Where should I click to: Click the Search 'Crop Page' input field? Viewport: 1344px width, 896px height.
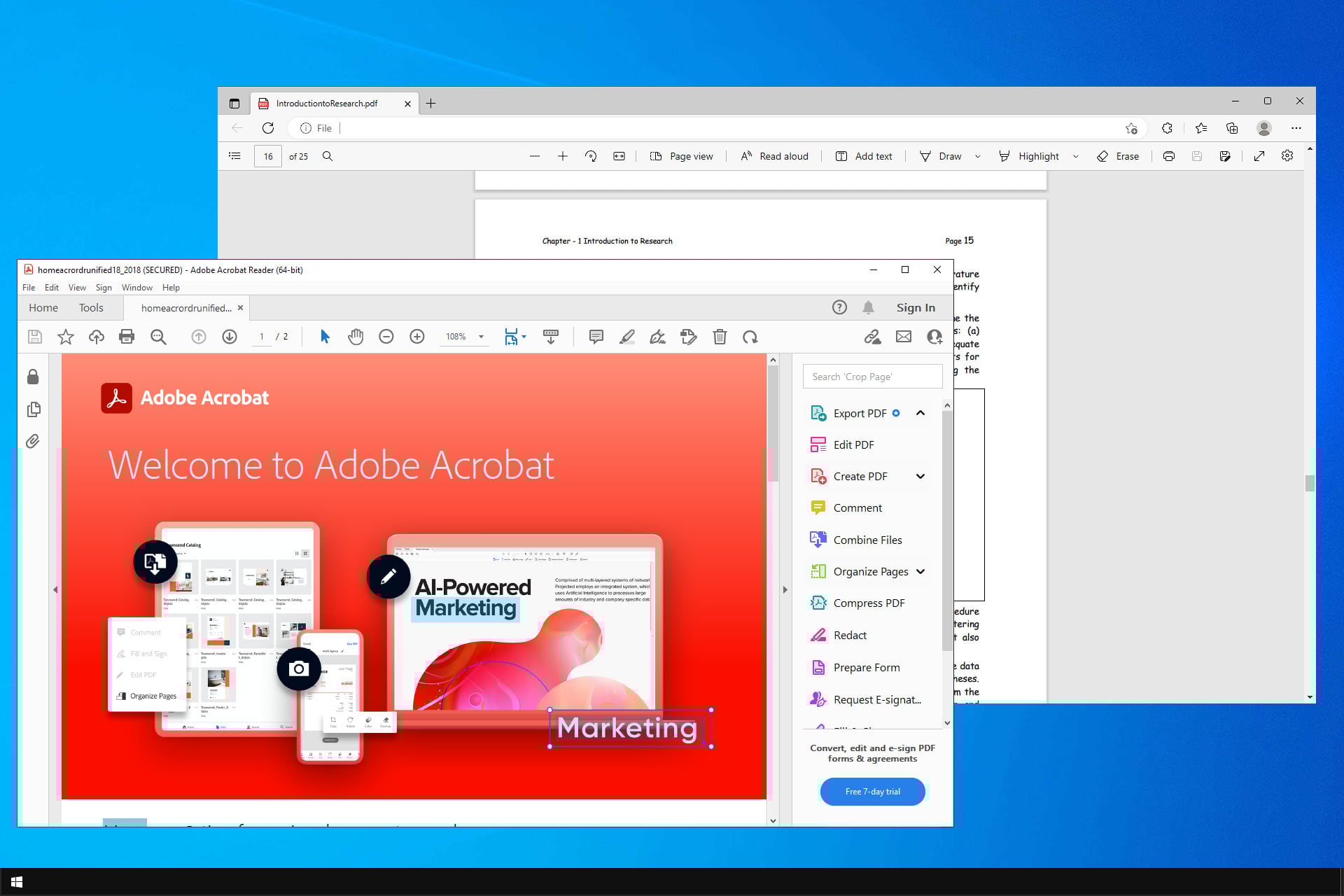click(872, 377)
